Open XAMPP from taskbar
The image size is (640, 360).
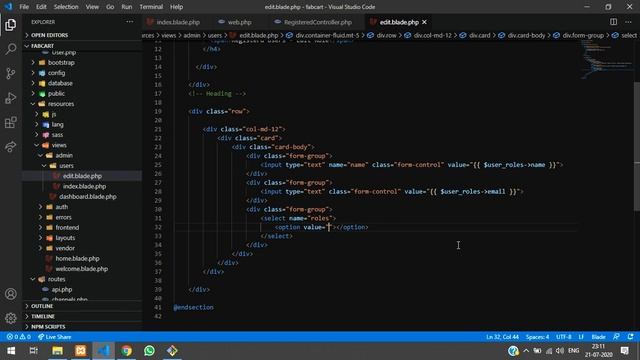pyautogui.click(x=80, y=351)
